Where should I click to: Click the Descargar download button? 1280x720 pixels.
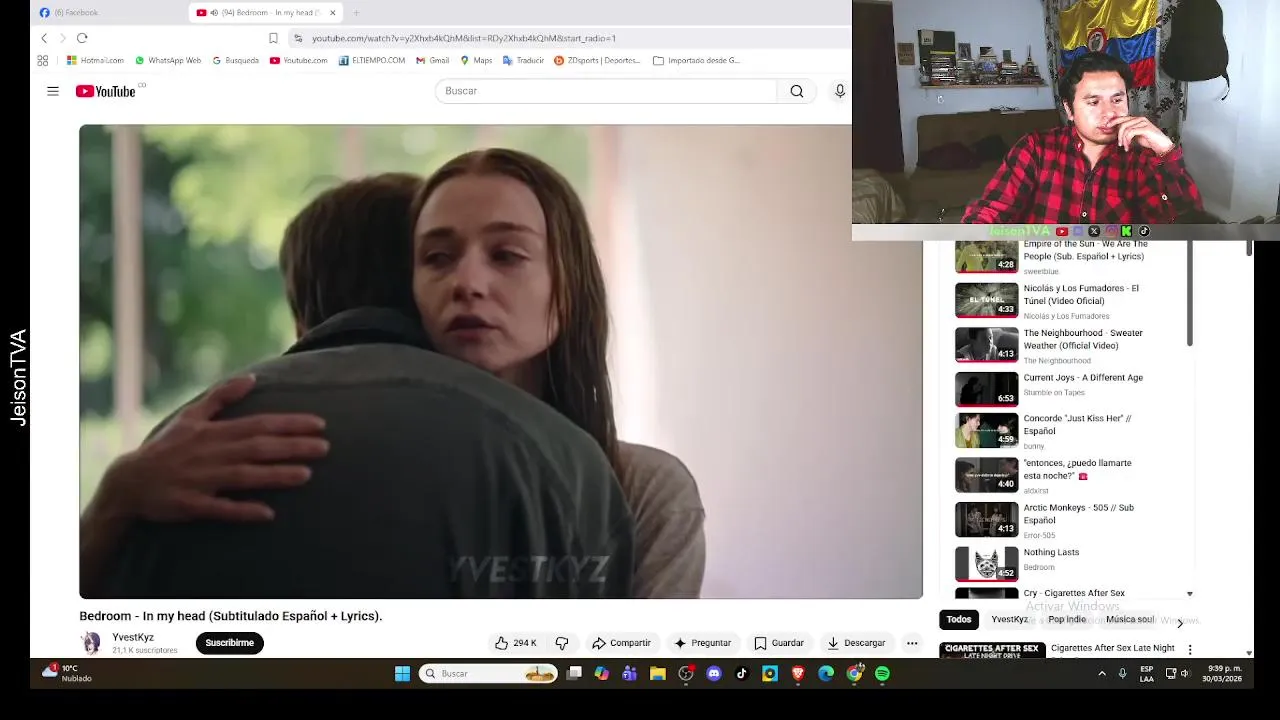pyautogui.click(x=857, y=643)
